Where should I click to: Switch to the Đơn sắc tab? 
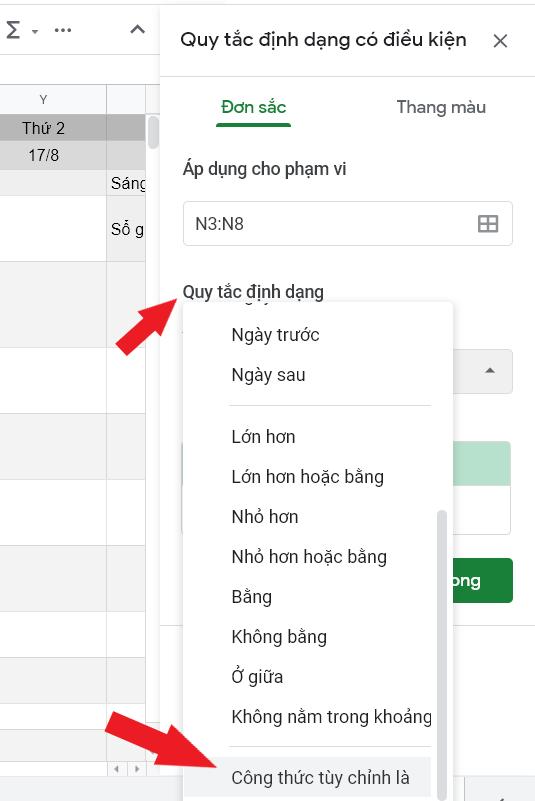(x=253, y=107)
